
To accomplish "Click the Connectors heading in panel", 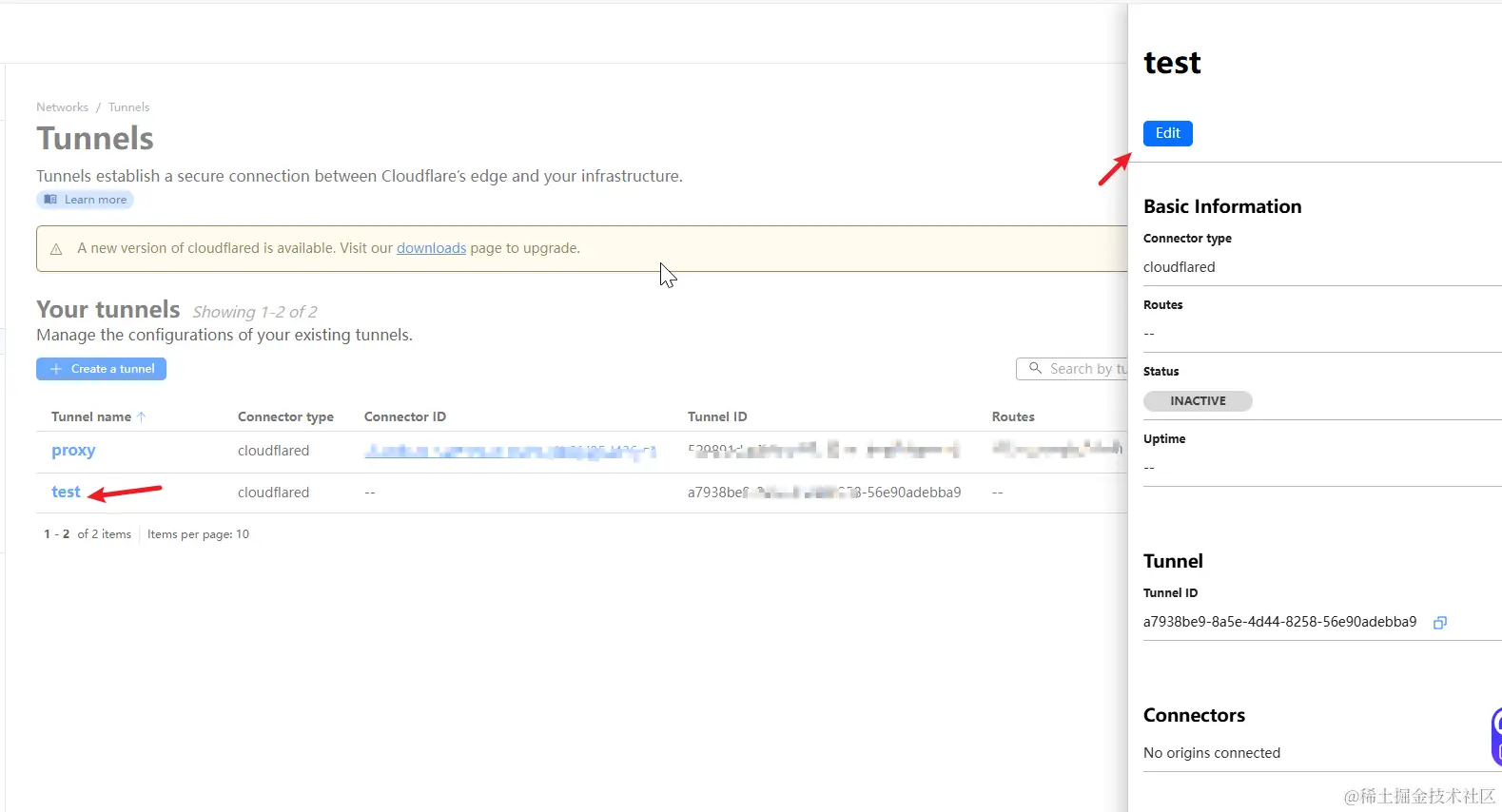I will 1194,715.
